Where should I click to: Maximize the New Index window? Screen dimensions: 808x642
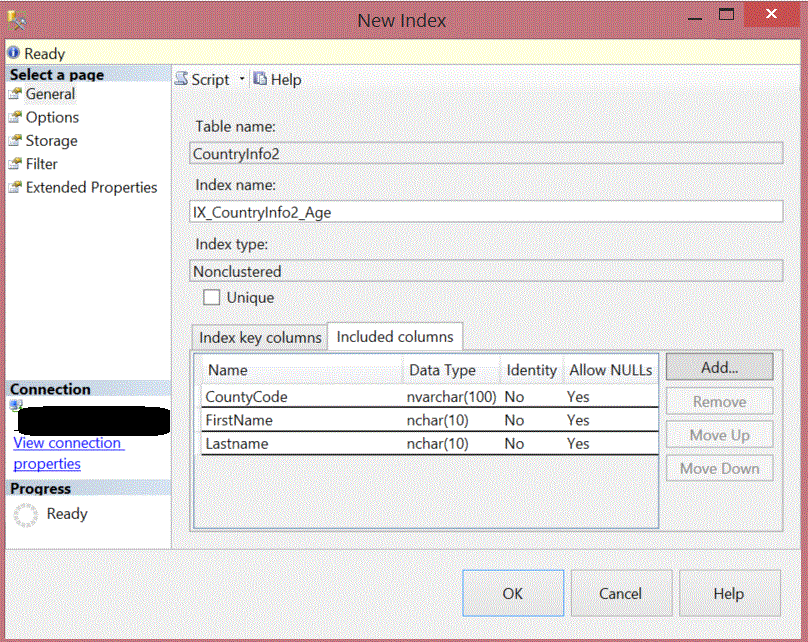coord(727,14)
